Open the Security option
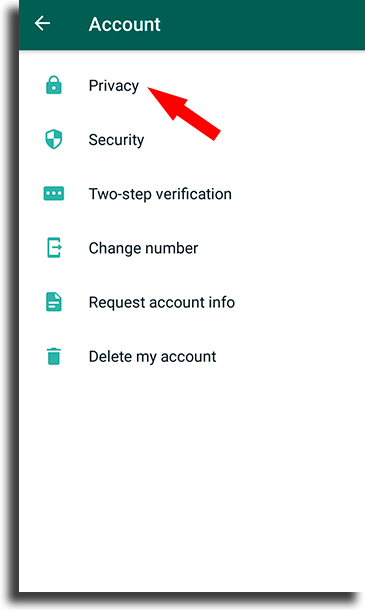 tap(192, 140)
